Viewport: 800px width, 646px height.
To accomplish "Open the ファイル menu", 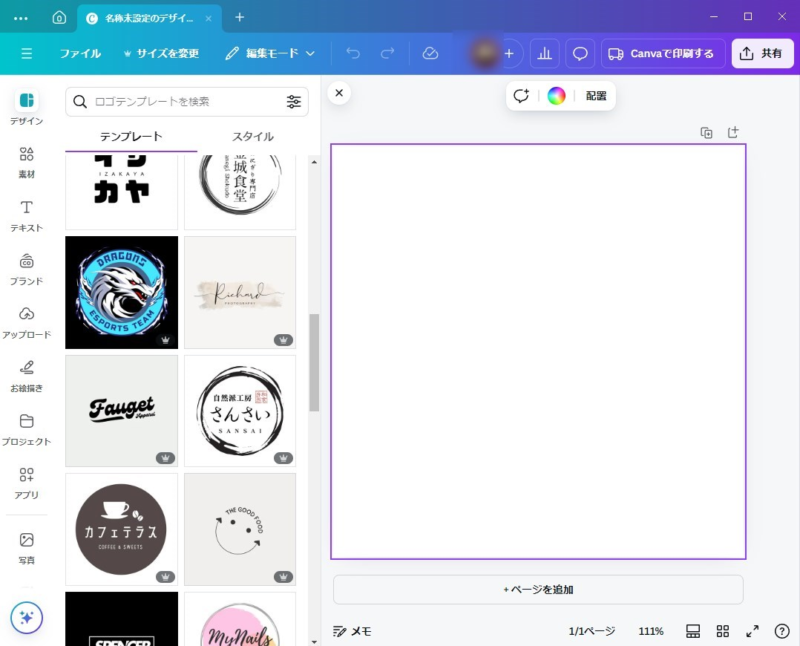I will pos(80,53).
